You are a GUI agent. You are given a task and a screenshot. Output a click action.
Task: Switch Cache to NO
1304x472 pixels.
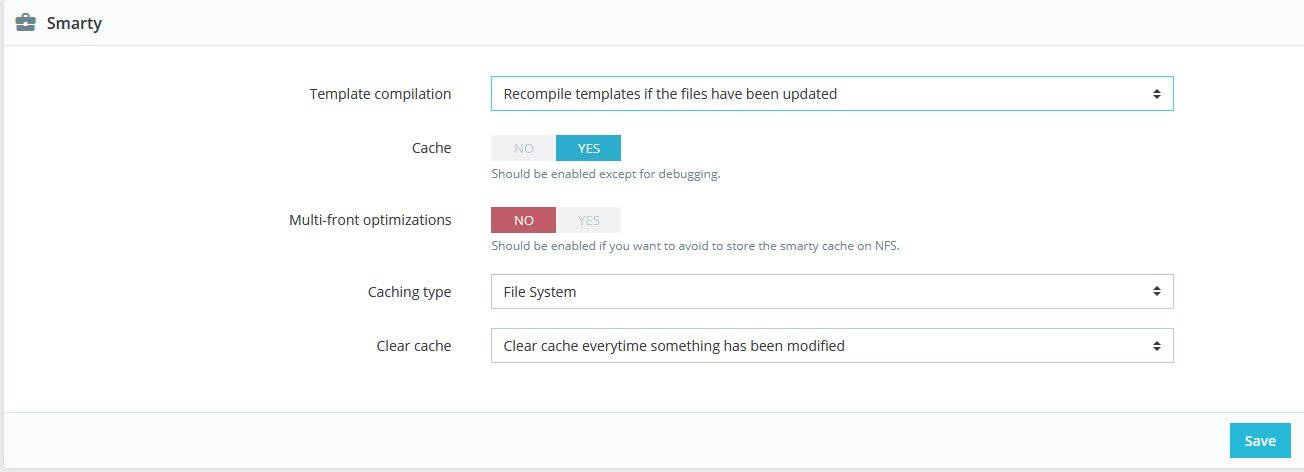coord(523,148)
